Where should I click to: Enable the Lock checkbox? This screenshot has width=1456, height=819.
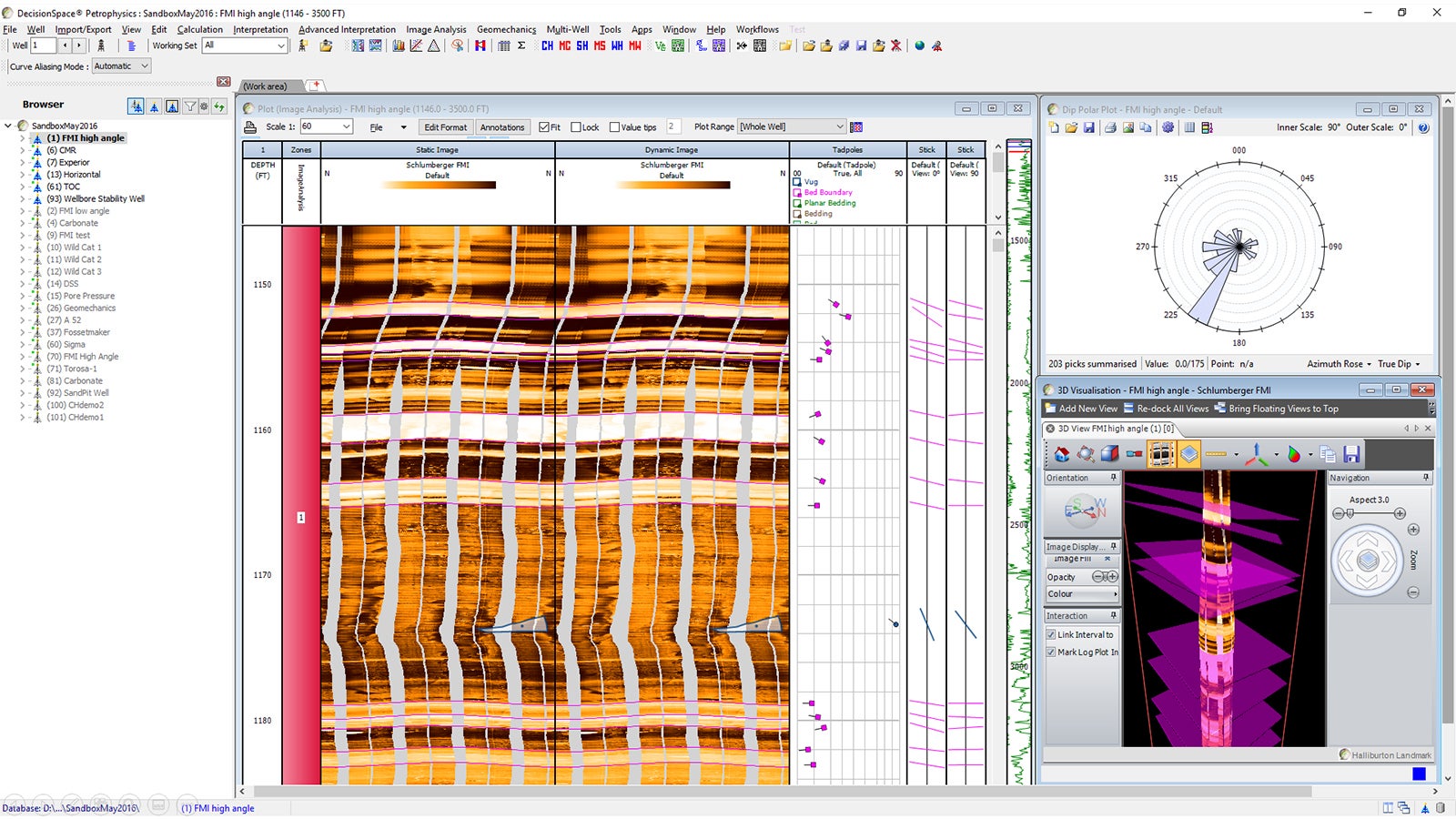click(576, 127)
